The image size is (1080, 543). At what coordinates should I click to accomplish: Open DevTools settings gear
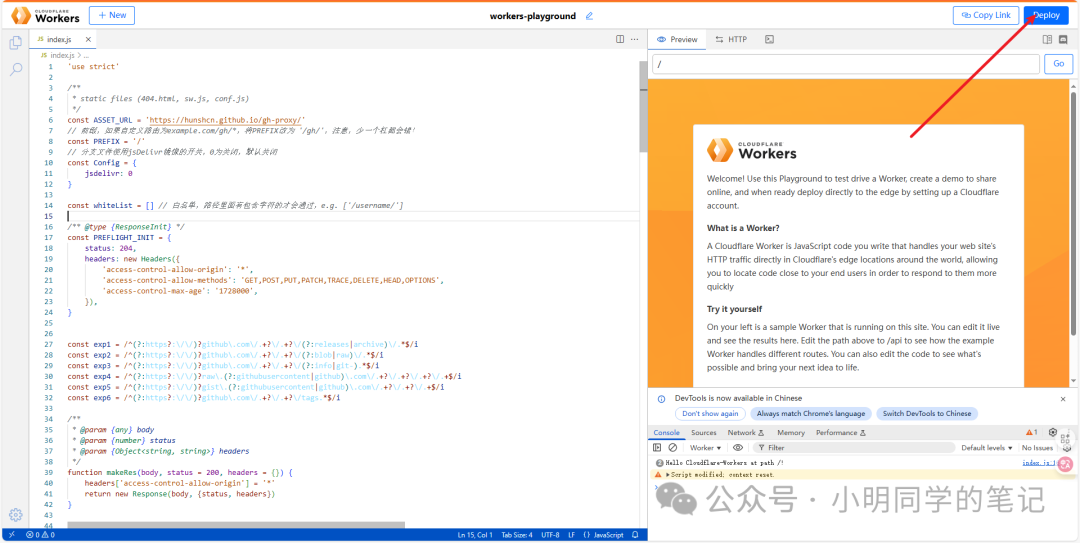coord(1052,432)
